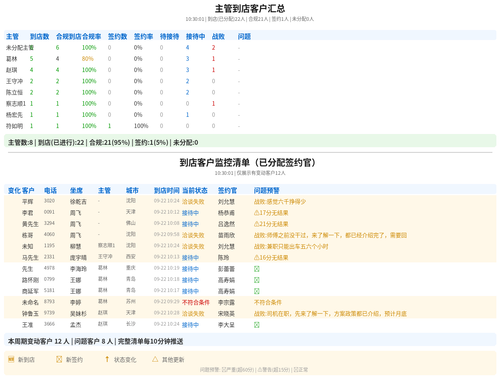500x392 pixels.
Task: Click the orange 不符合条件 cell under 问题预警
Action: pyautogui.click(x=268, y=302)
